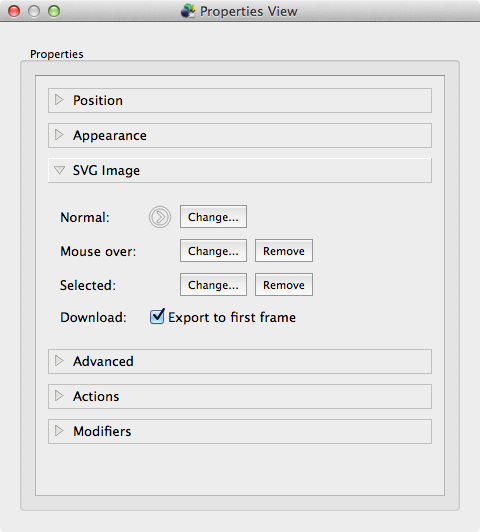Remove the Mouse over image
Screen dimensions: 480x532
[284, 251]
